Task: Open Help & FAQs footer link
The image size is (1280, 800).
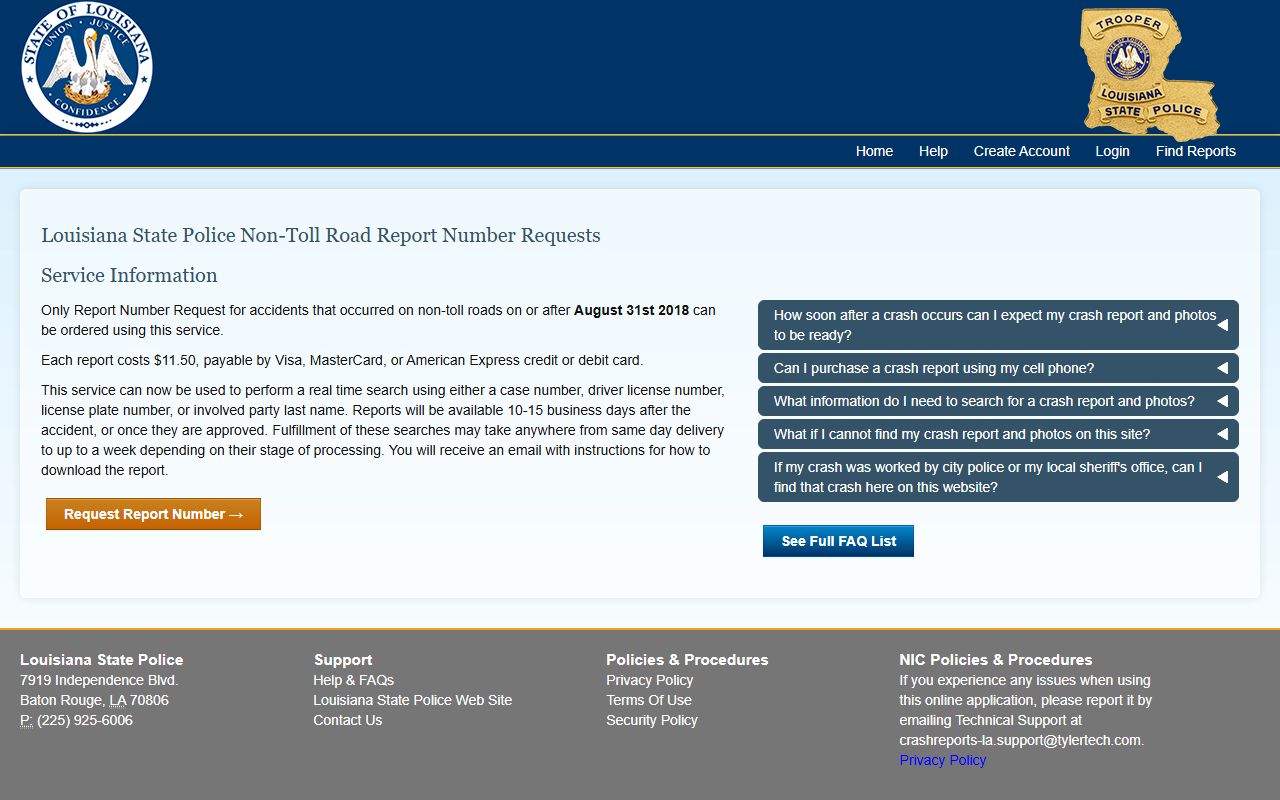Action: pyautogui.click(x=353, y=680)
